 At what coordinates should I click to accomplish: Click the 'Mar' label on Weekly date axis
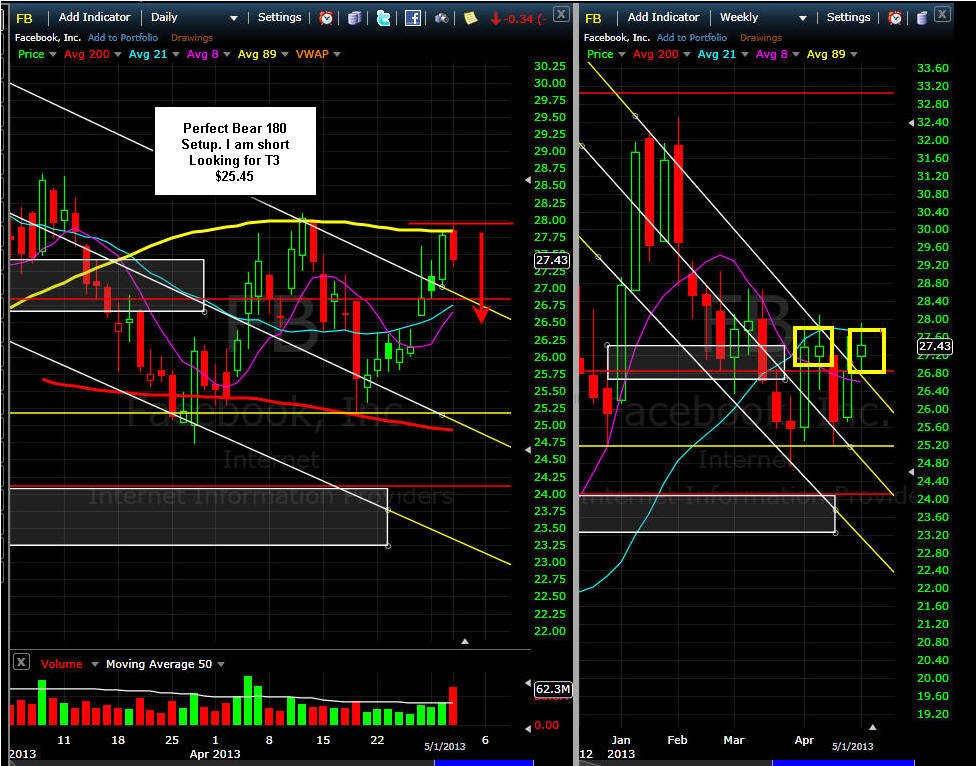[734, 740]
